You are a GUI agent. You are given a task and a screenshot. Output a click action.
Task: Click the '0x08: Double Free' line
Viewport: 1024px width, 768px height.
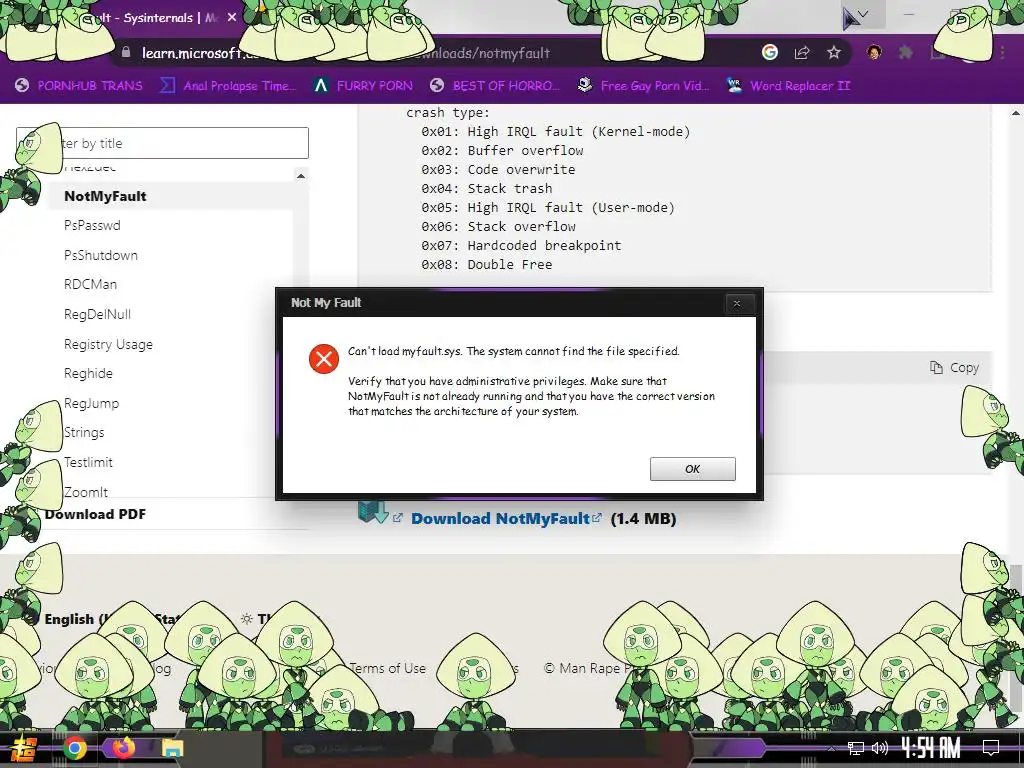pyautogui.click(x=487, y=264)
